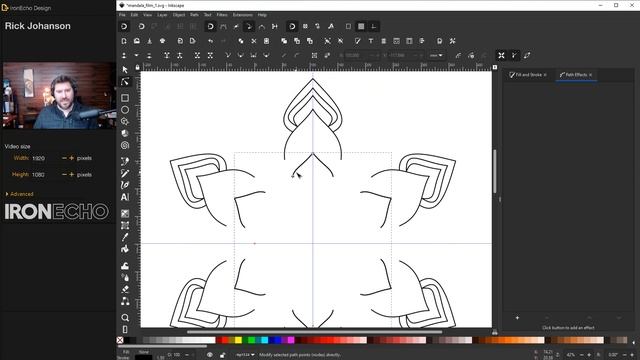Select the Stars and Polygons tool
This screenshot has height=360, width=640.
pyautogui.click(x=125, y=122)
